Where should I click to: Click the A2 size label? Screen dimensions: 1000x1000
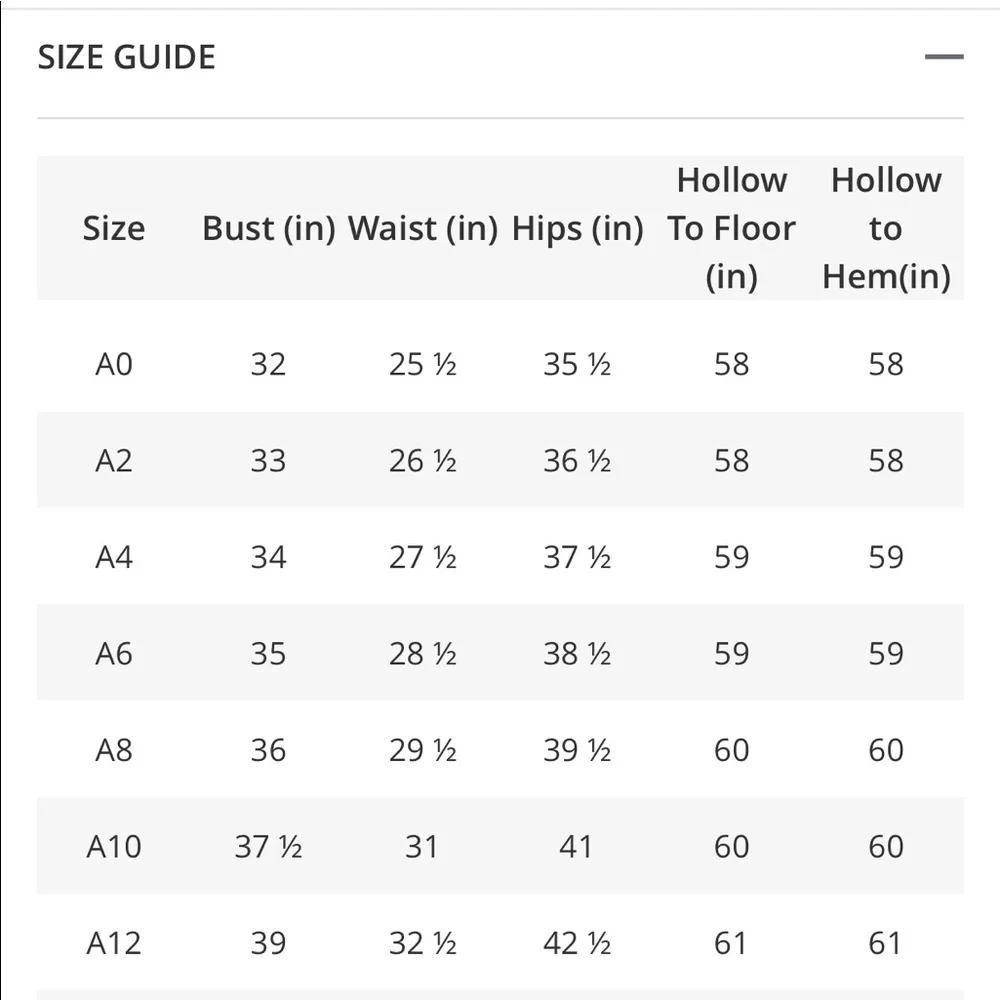[x=114, y=461]
